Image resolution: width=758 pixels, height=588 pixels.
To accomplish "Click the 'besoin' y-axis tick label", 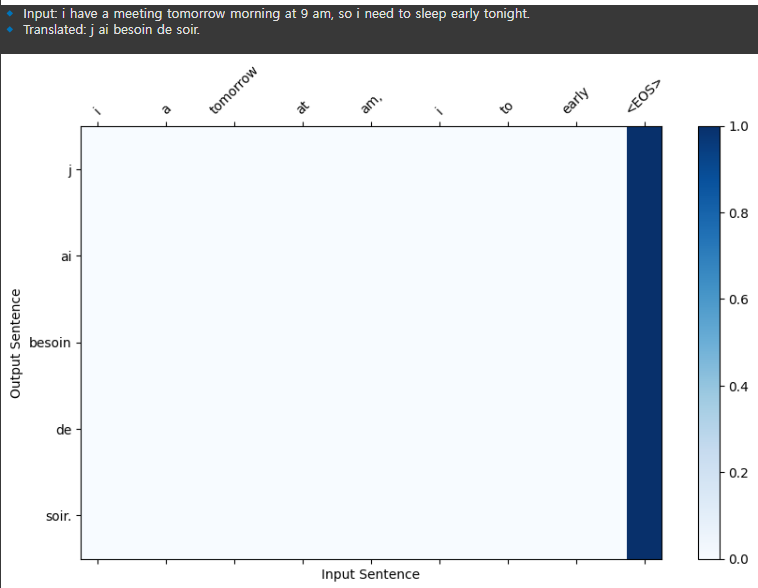I will click(x=50, y=343).
